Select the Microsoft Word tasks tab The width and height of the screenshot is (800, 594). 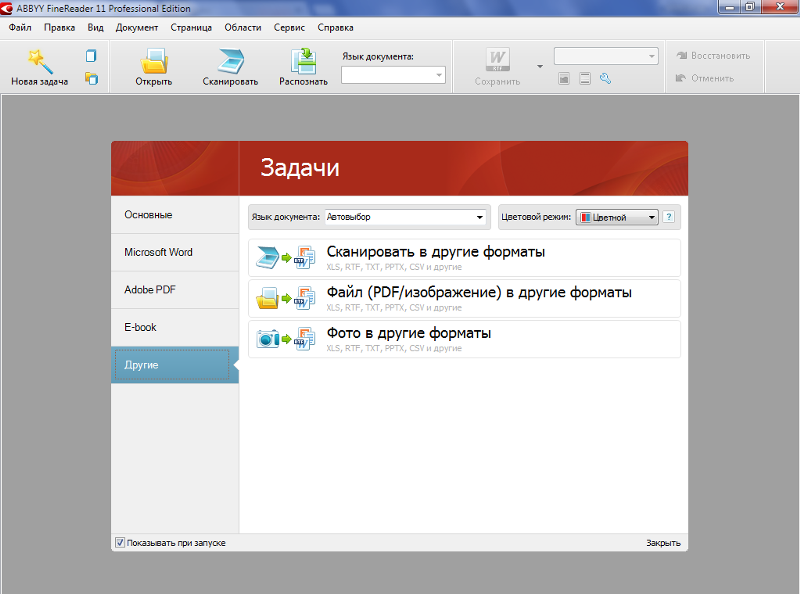pos(175,252)
